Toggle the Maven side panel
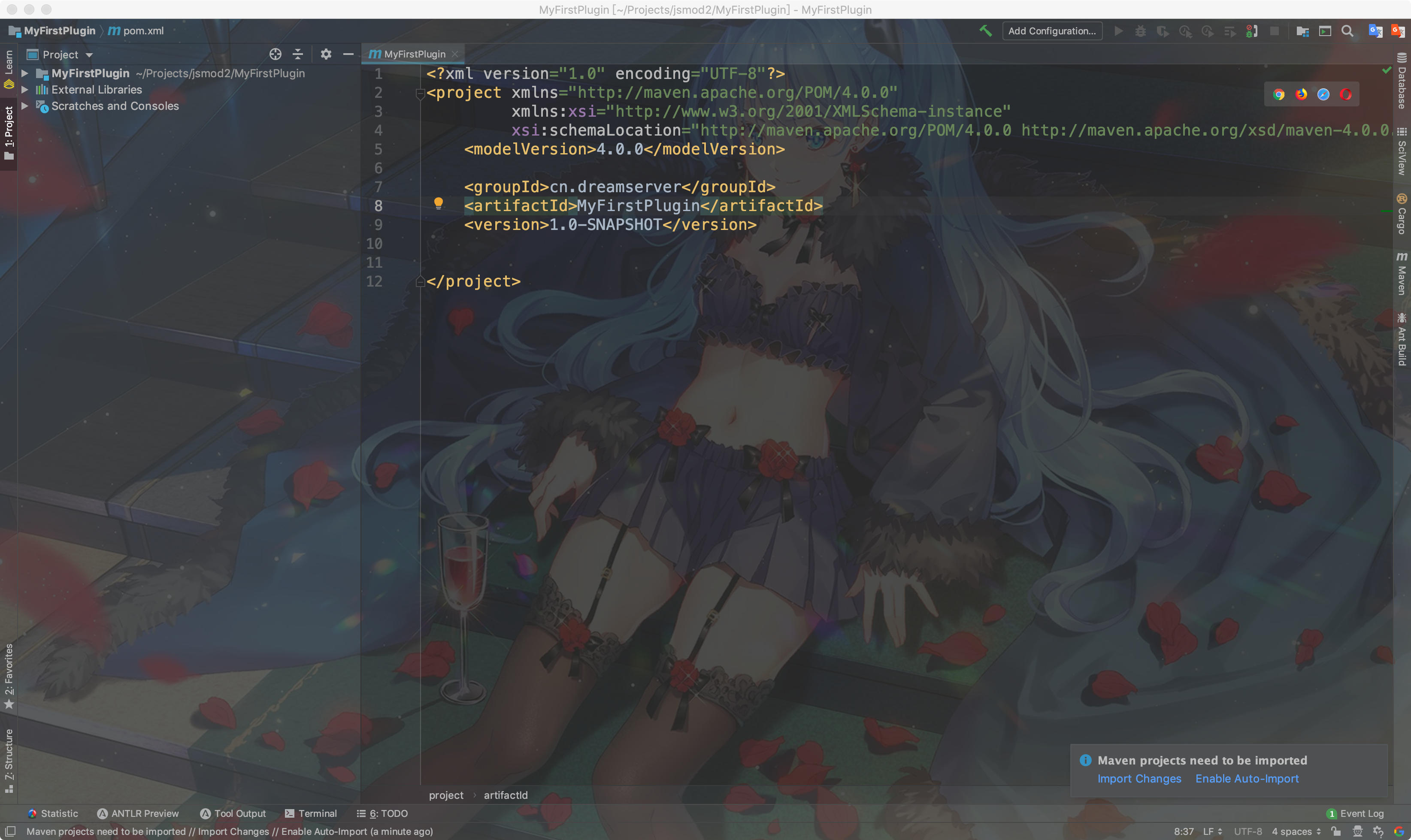This screenshot has width=1411, height=840. [1402, 274]
